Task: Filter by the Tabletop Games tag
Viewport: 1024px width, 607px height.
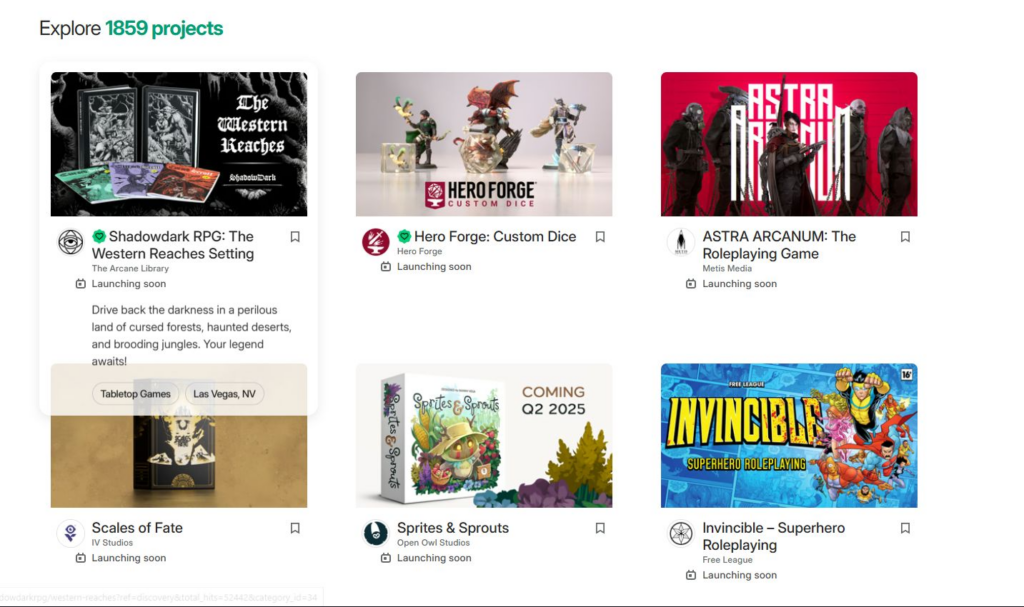Action: tap(135, 394)
